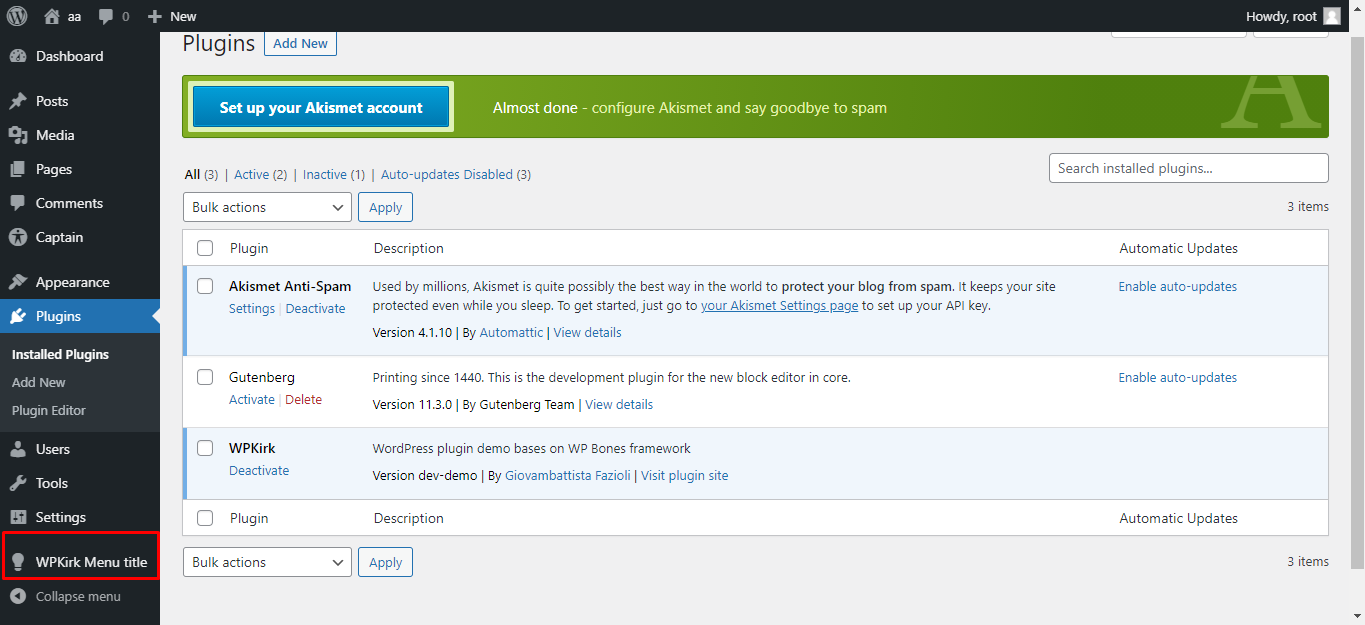This screenshot has height=625, width=1365.
Task: Enable auto-updates for Gutenberg
Action: 1177,377
